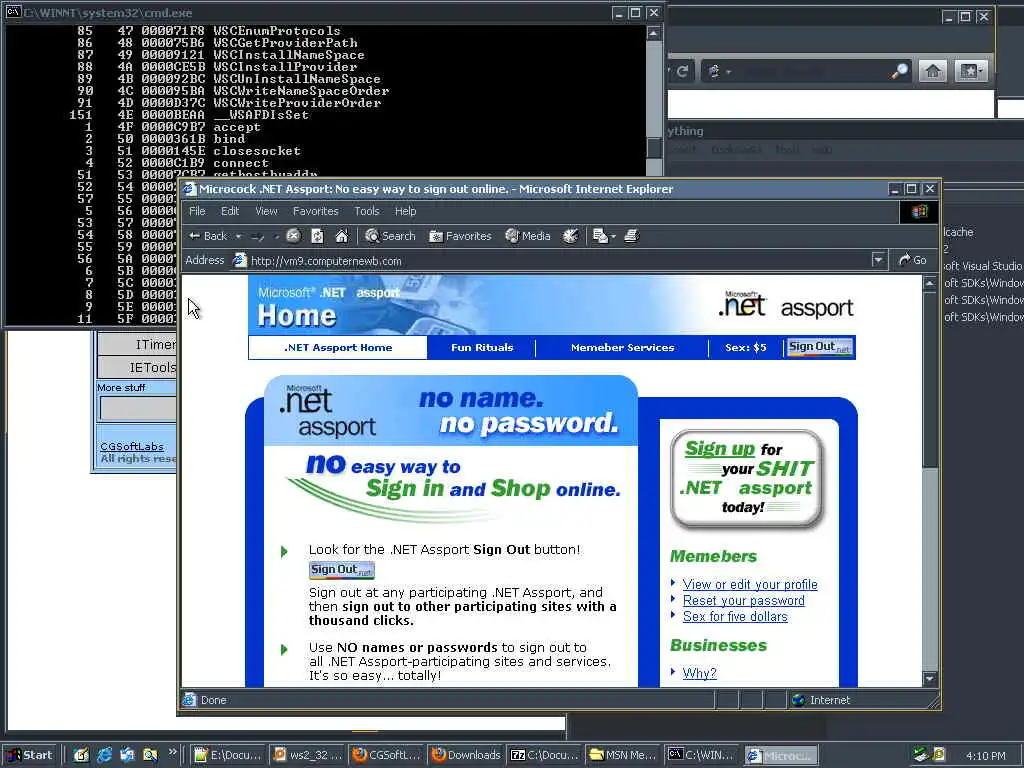Open the File menu in Internet Explorer
The height and width of the screenshot is (768, 1024).
197,211
